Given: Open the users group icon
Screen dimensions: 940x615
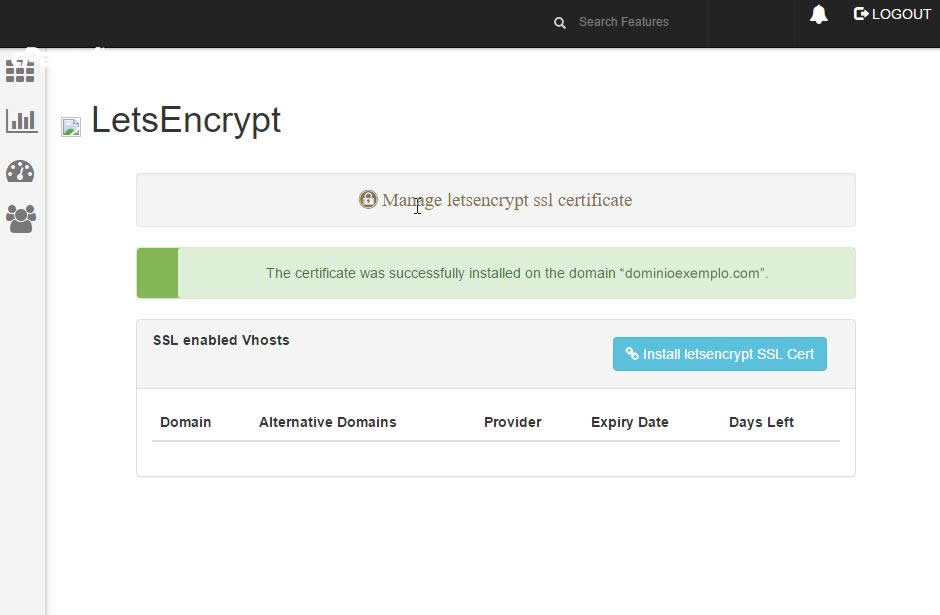Looking at the screenshot, I should [21, 219].
